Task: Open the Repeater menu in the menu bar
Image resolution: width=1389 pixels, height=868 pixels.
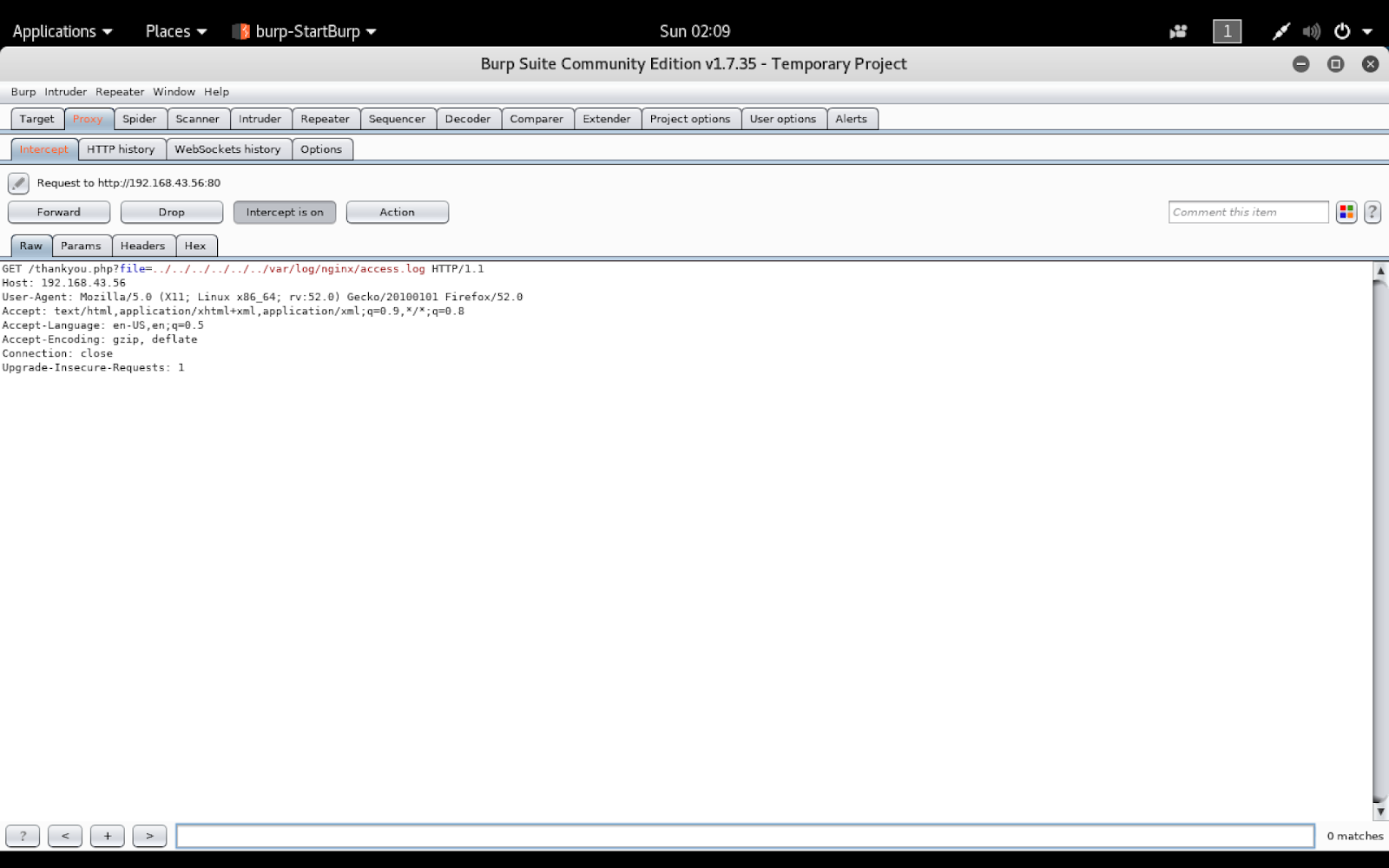Action: (x=120, y=92)
